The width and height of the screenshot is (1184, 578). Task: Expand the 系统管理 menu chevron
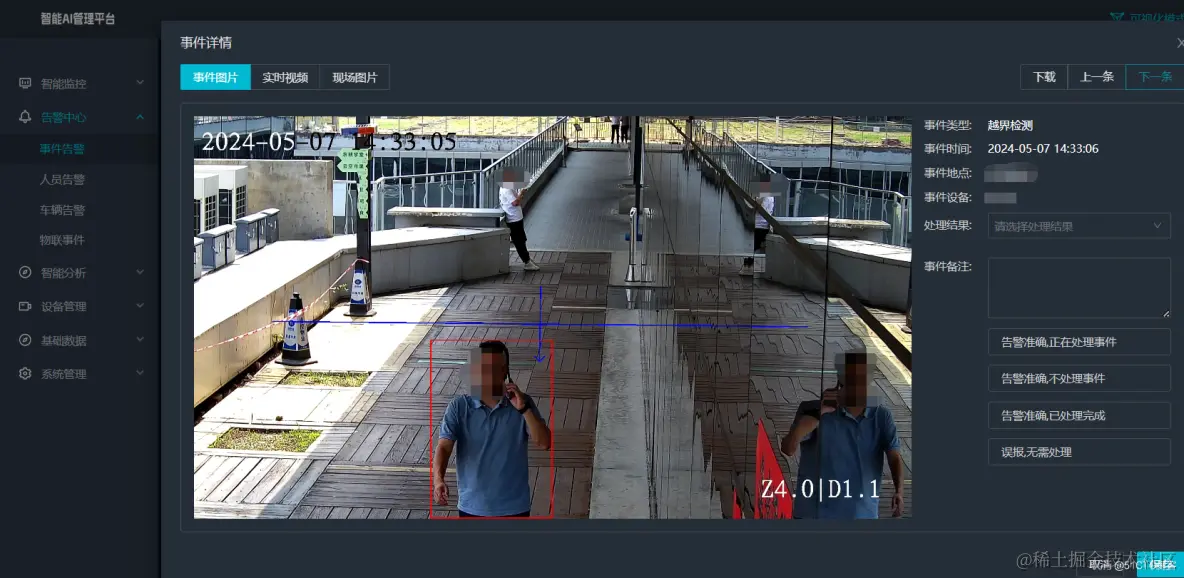pos(140,372)
